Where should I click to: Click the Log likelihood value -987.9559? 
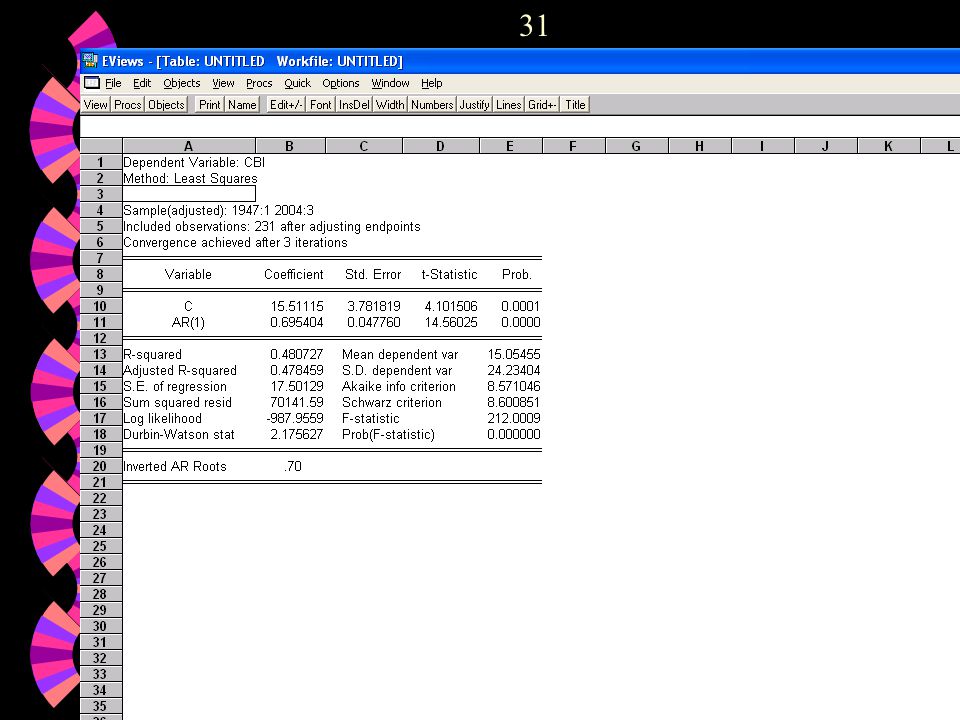(x=294, y=418)
